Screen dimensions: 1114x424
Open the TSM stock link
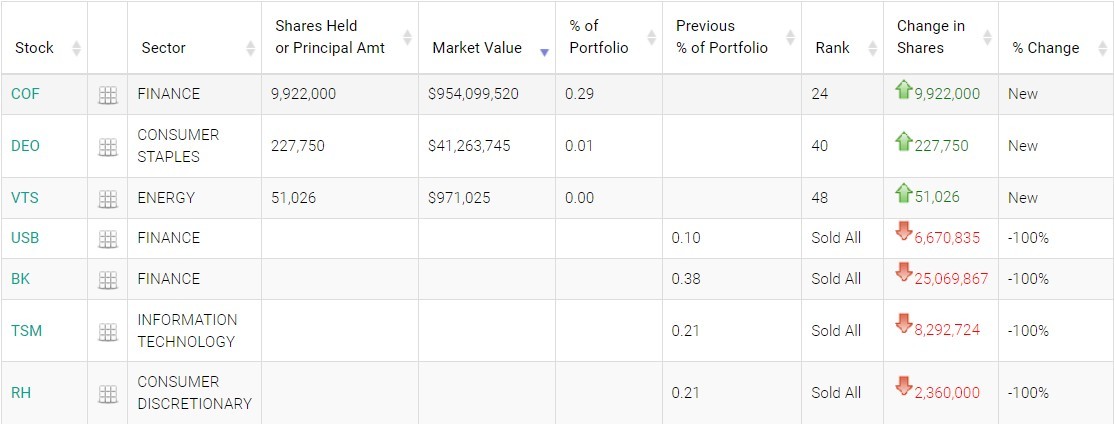tap(26, 331)
